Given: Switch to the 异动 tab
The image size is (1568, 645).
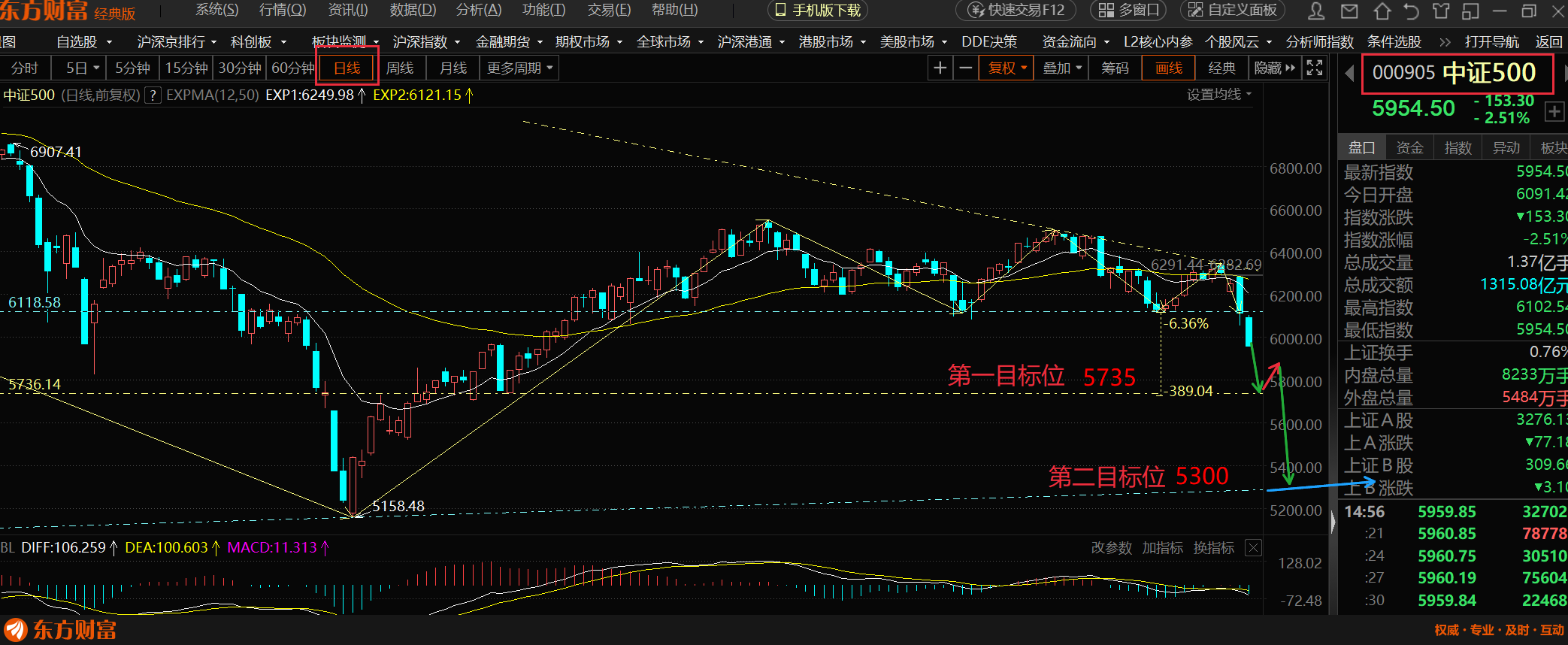Looking at the screenshot, I should 1506,148.
